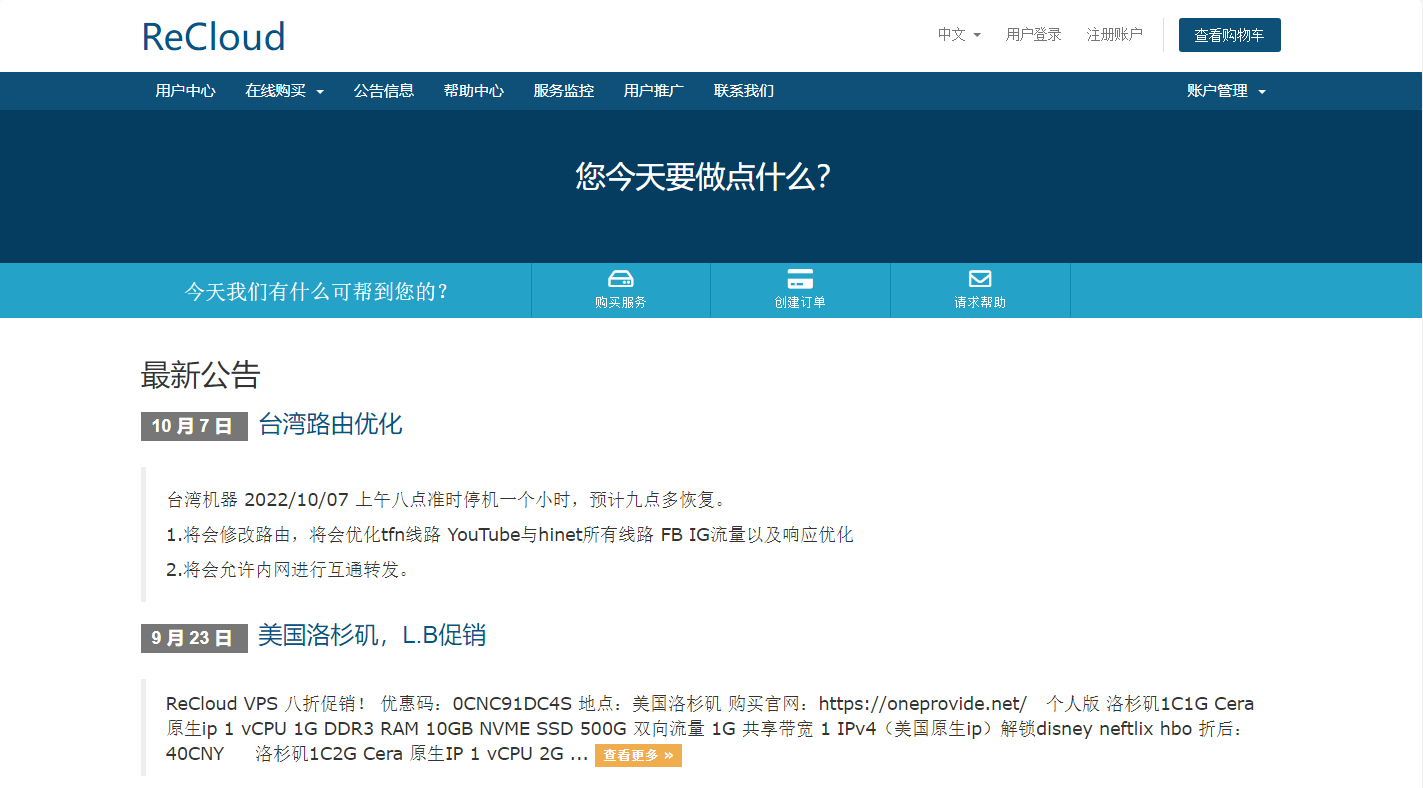The width and height of the screenshot is (1423, 788).
Task: Navigate to 用户推广
Action: (x=653, y=91)
